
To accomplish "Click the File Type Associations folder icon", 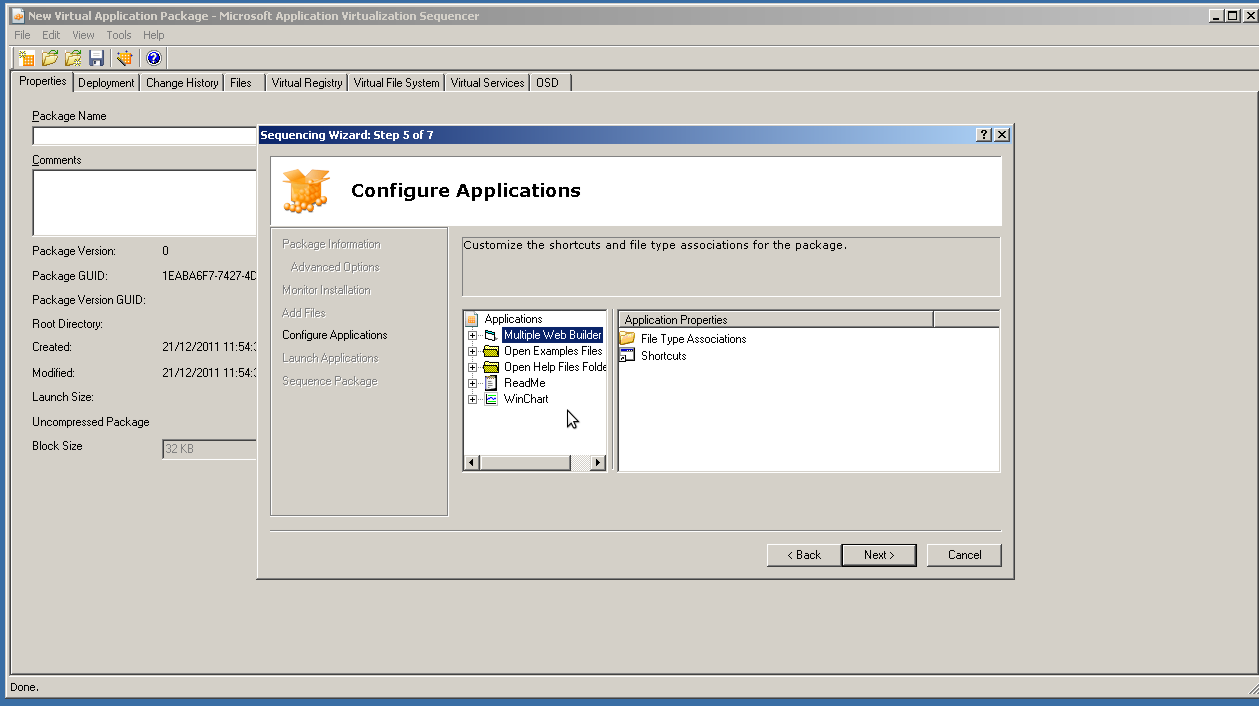I will coord(627,339).
